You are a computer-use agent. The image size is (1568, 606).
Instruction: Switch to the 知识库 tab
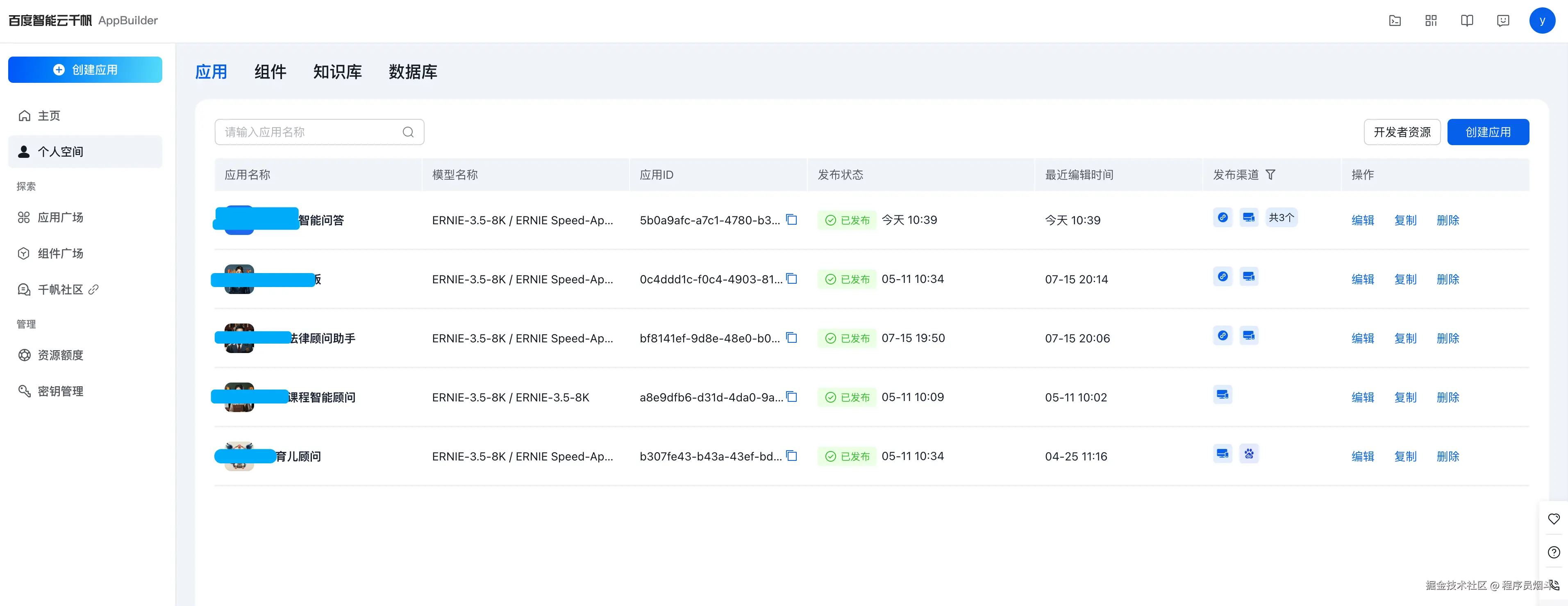[x=337, y=72]
